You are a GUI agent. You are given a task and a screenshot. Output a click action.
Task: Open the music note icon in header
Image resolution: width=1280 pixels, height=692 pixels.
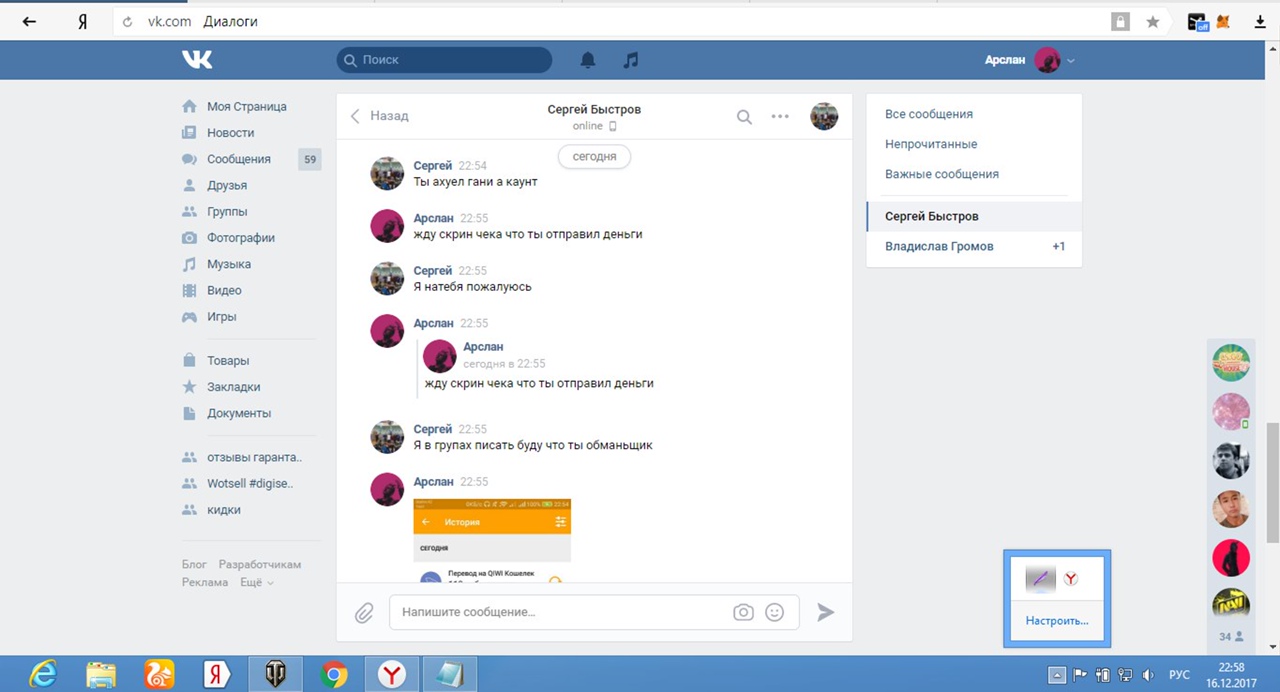[x=630, y=60]
